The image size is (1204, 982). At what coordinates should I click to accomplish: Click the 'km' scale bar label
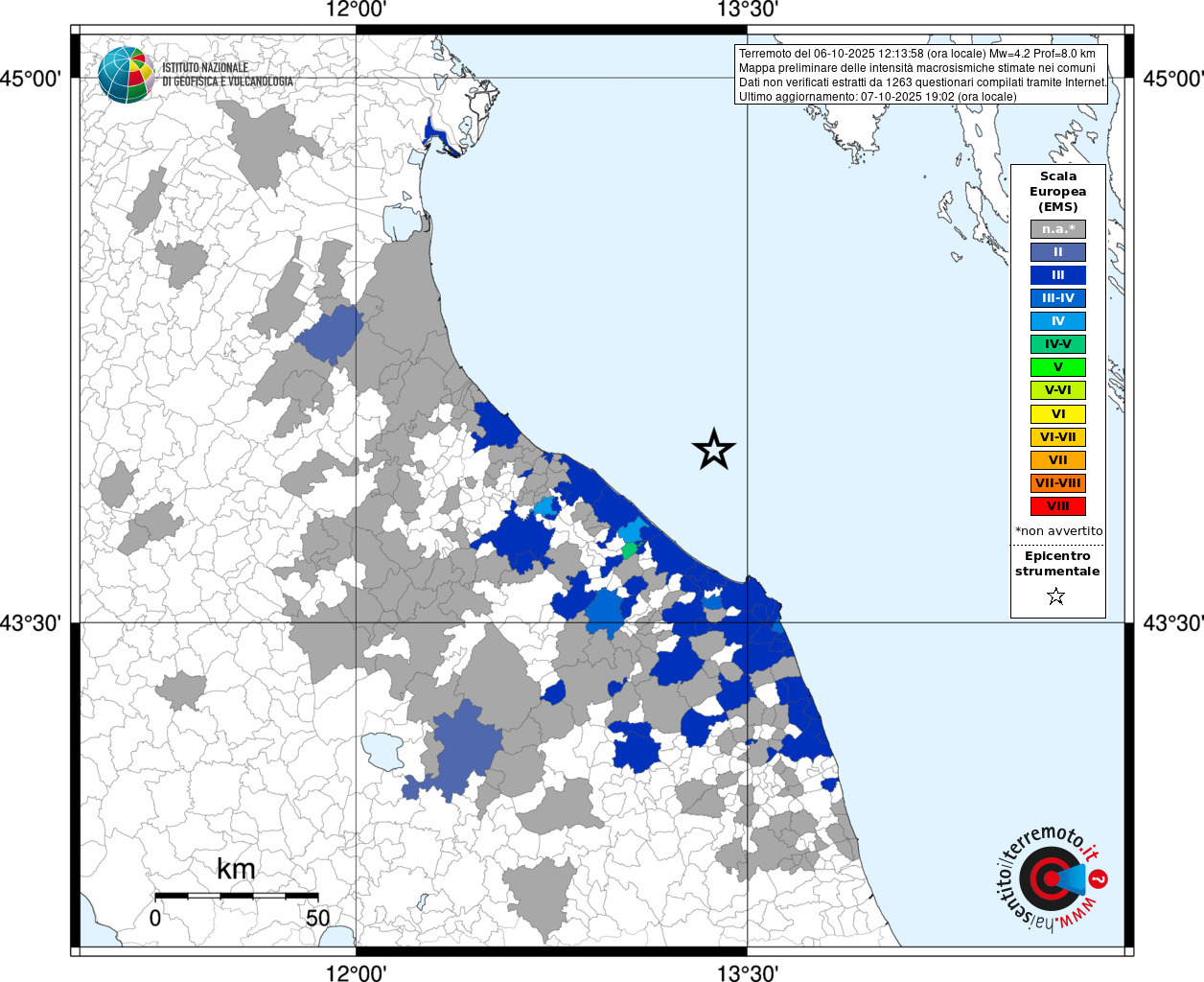(236, 869)
